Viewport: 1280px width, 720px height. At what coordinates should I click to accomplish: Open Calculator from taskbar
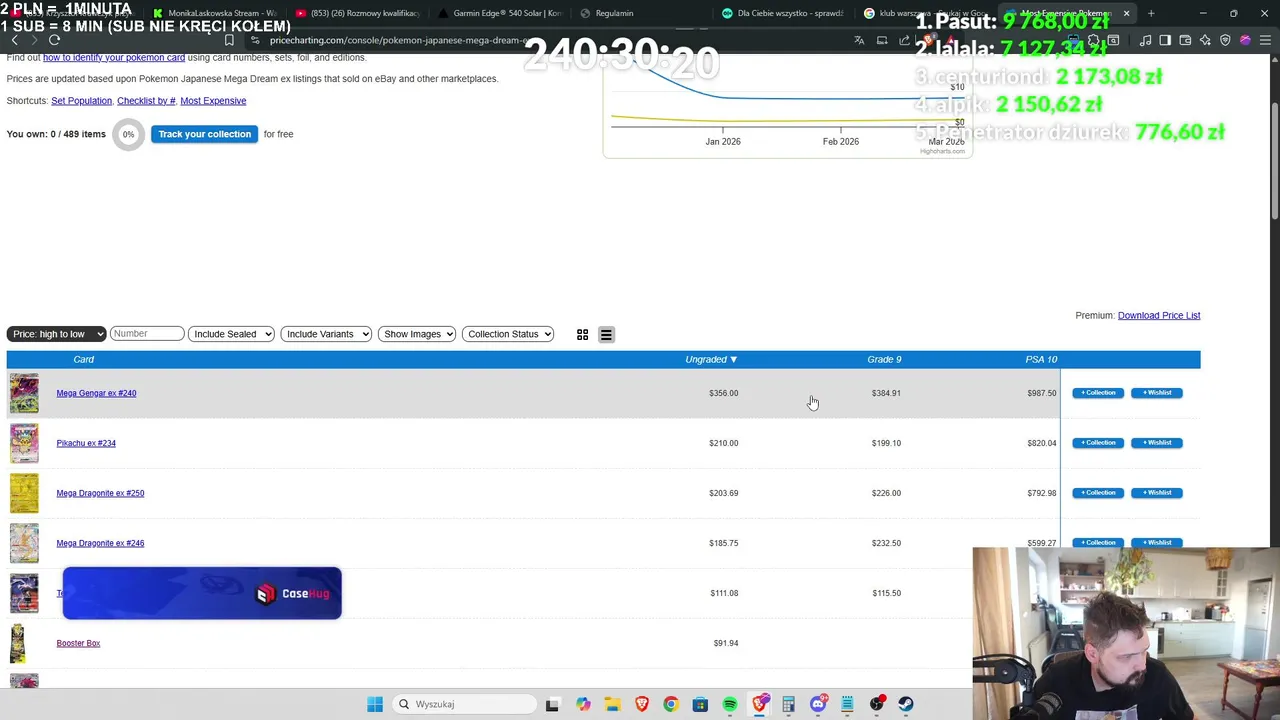point(789,704)
